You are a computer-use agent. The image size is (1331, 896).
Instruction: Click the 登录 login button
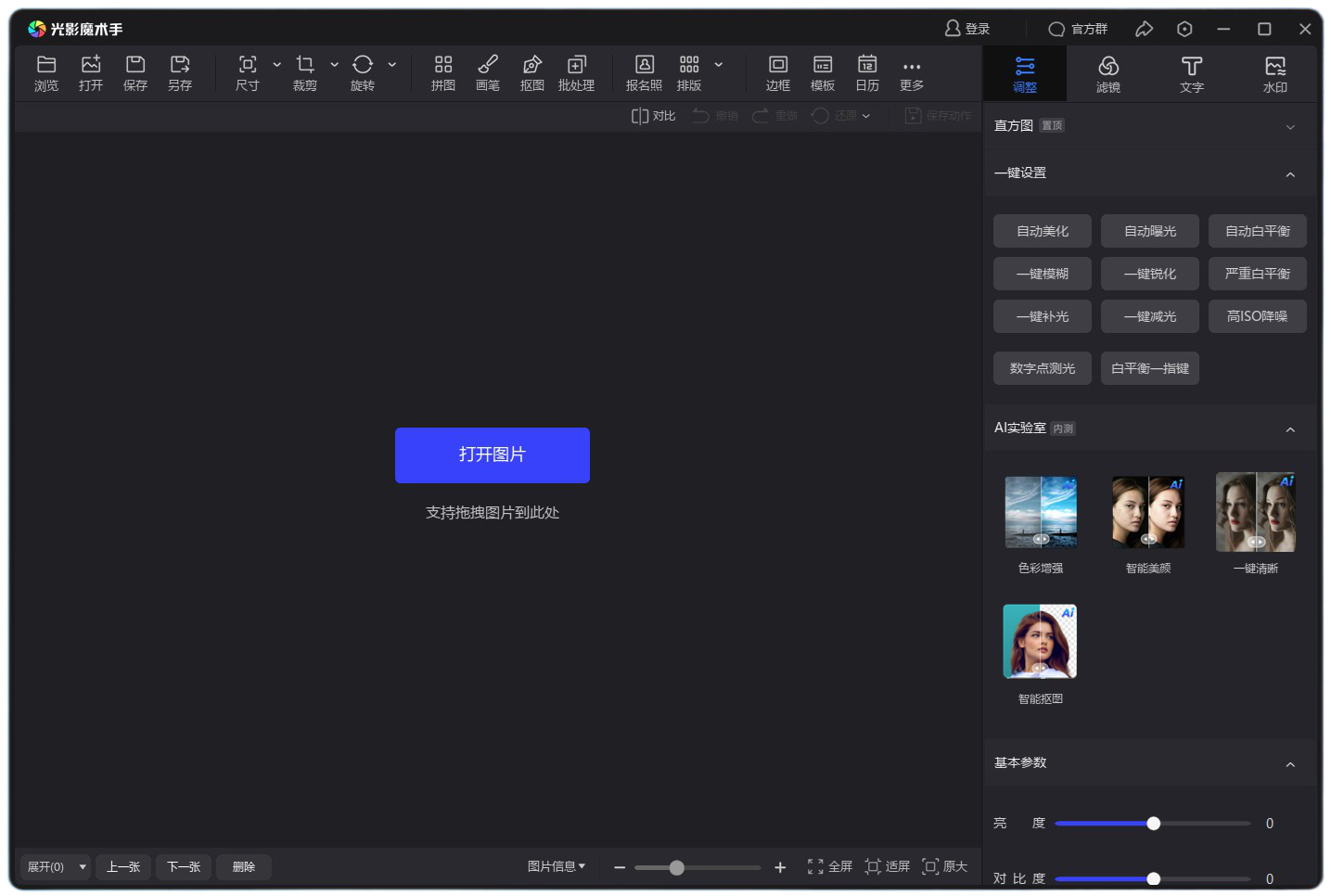(967, 30)
